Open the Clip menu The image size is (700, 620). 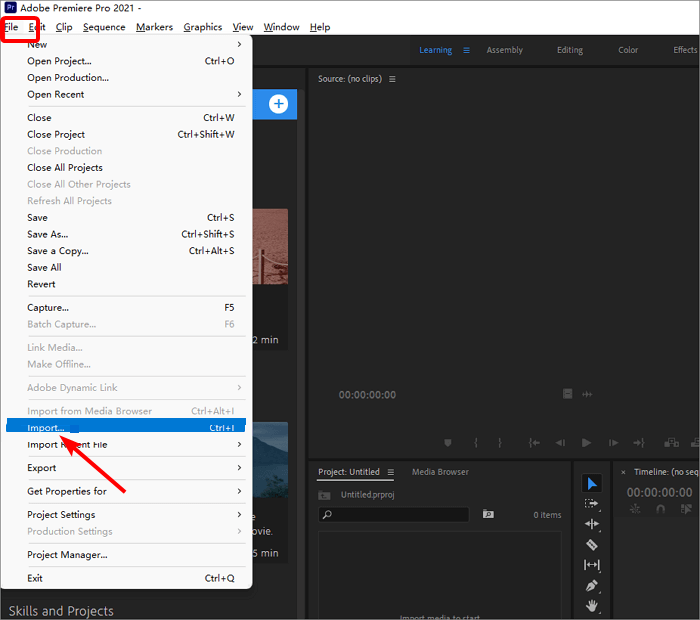coord(64,27)
